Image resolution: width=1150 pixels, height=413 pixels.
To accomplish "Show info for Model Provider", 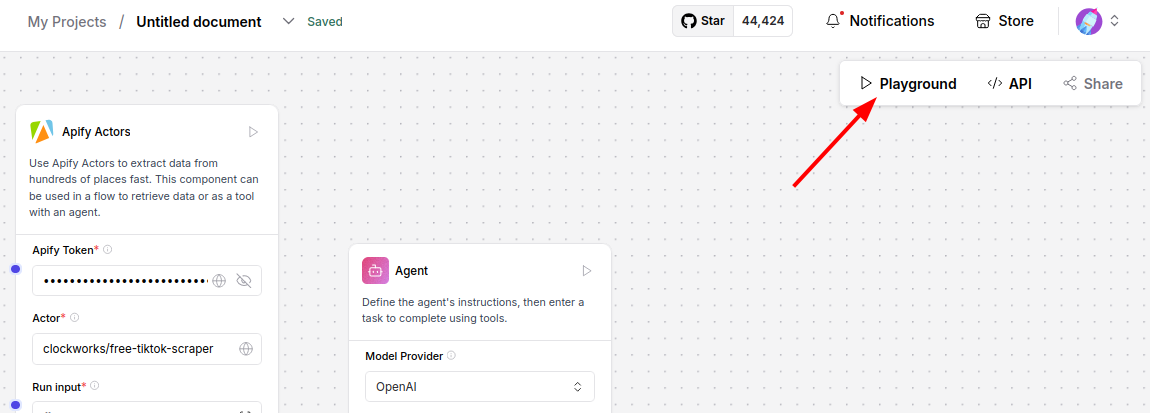I will point(451,356).
